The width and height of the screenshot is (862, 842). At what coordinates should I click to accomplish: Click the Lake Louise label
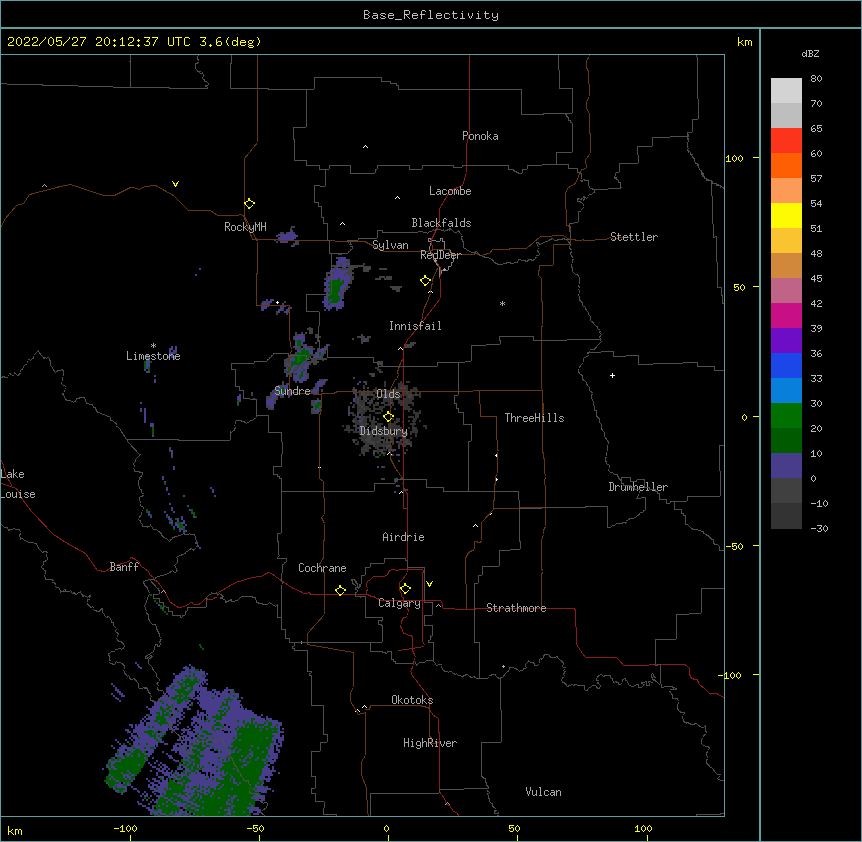point(18,484)
